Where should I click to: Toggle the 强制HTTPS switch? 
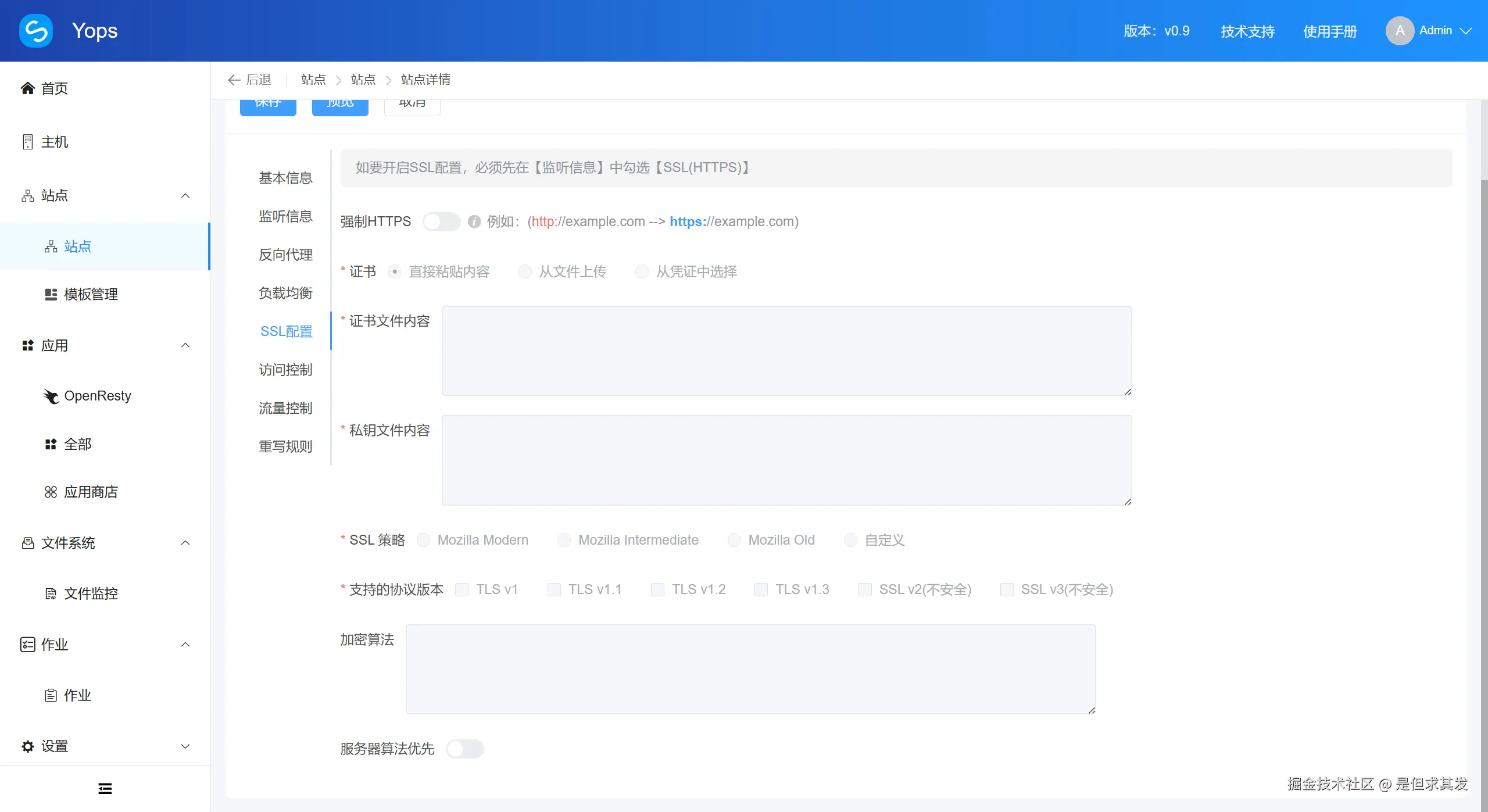441,222
